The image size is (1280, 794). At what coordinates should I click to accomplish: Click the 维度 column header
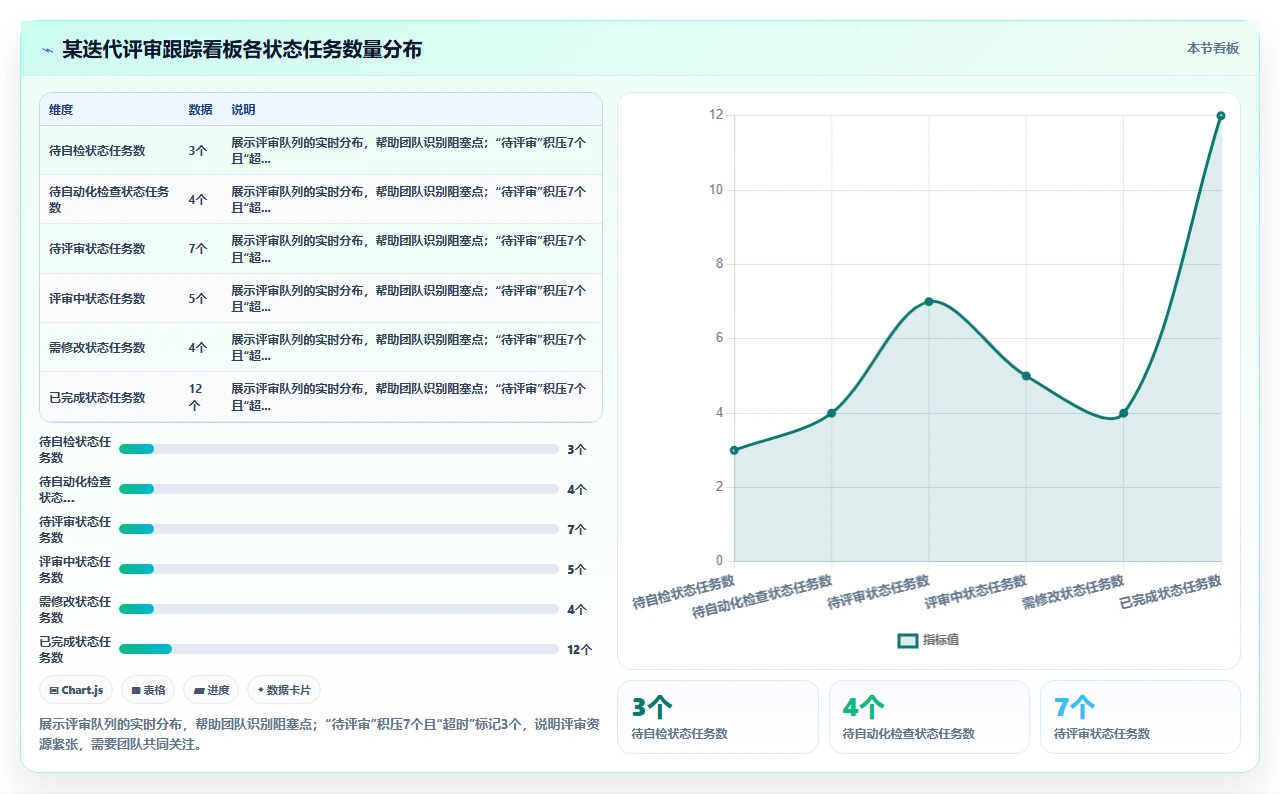click(x=61, y=110)
